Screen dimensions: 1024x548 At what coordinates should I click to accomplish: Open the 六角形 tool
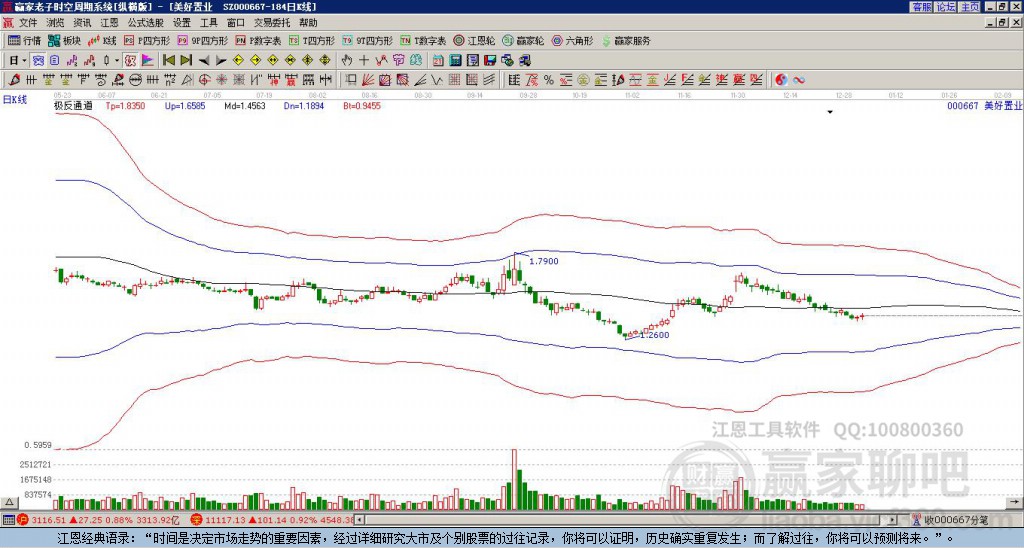(572, 40)
